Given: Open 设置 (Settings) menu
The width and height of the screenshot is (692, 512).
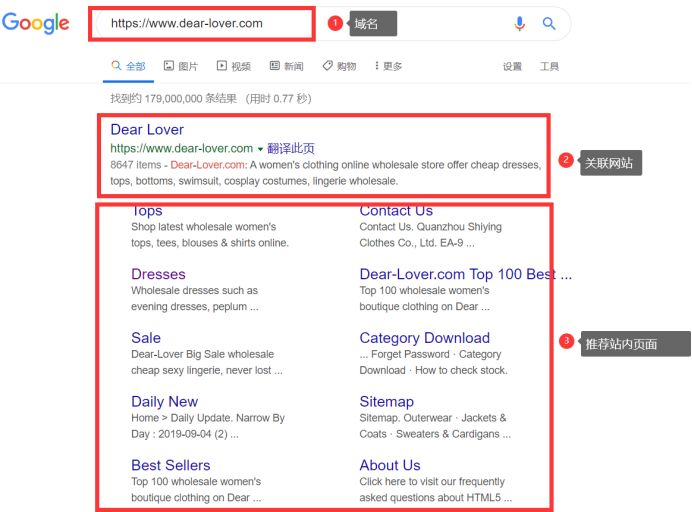Looking at the screenshot, I should tap(512, 67).
